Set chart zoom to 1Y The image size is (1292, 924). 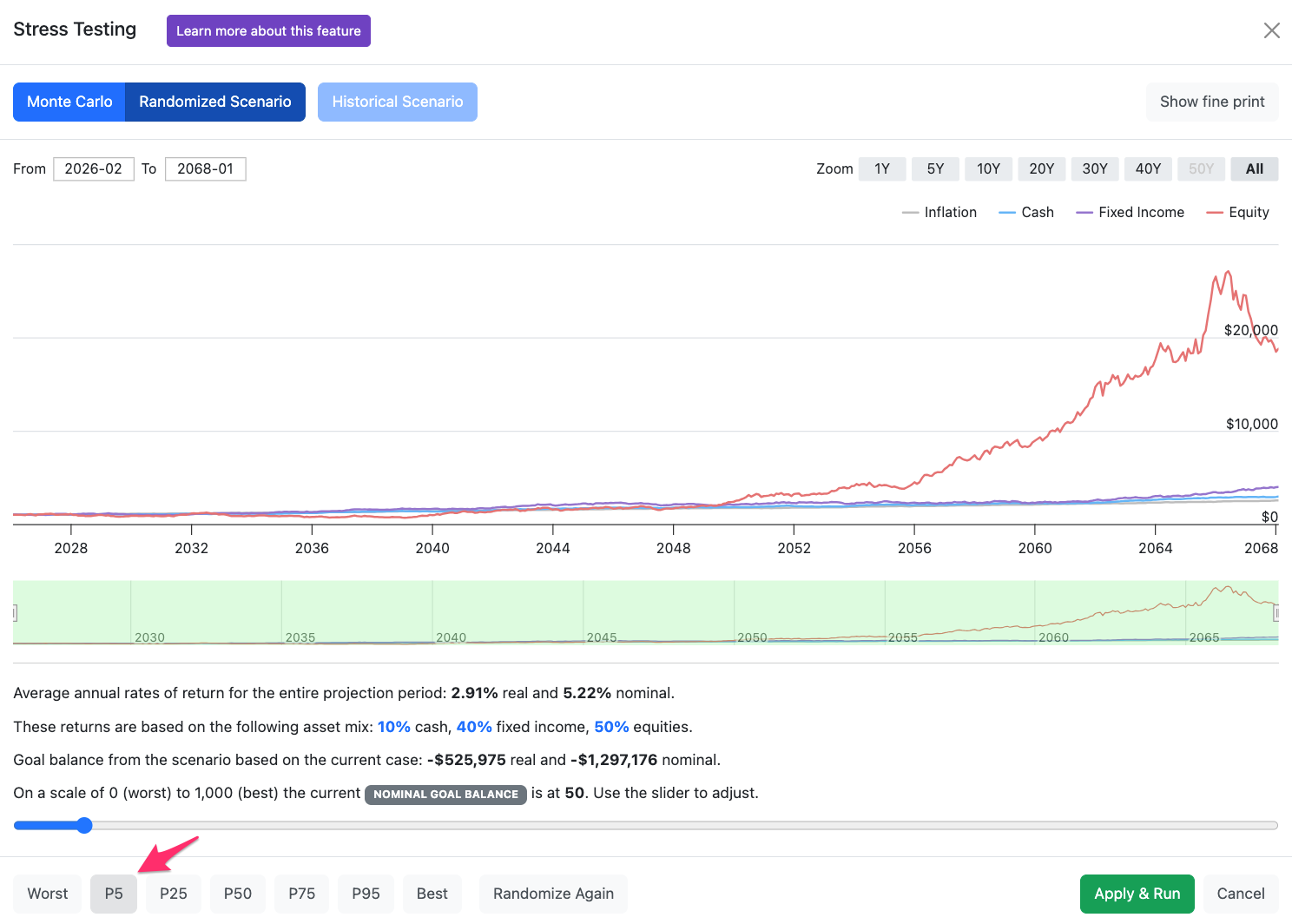click(x=882, y=168)
